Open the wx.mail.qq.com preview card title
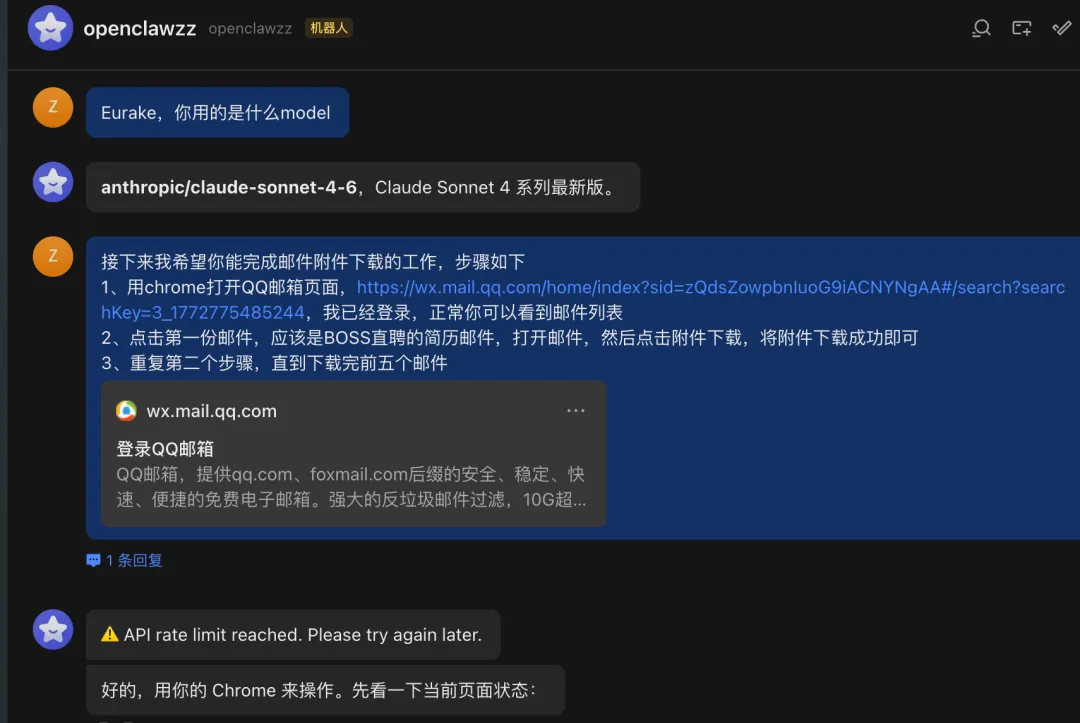Image resolution: width=1080 pixels, height=723 pixels. click(x=211, y=411)
